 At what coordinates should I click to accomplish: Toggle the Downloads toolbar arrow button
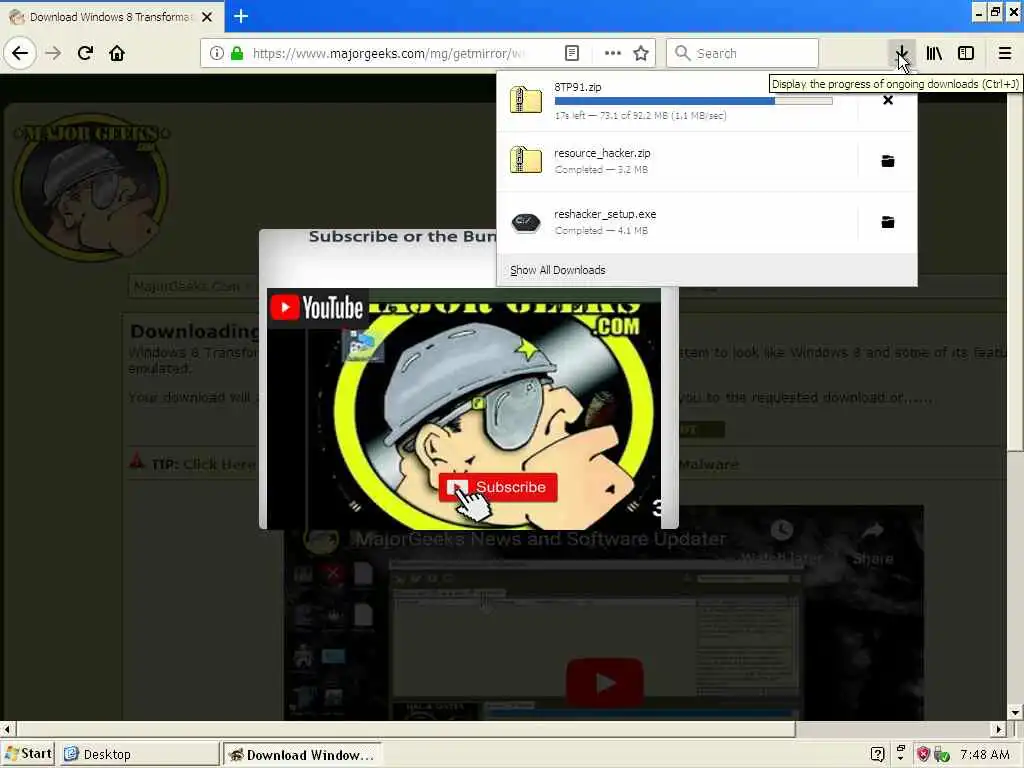coord(901,53)
